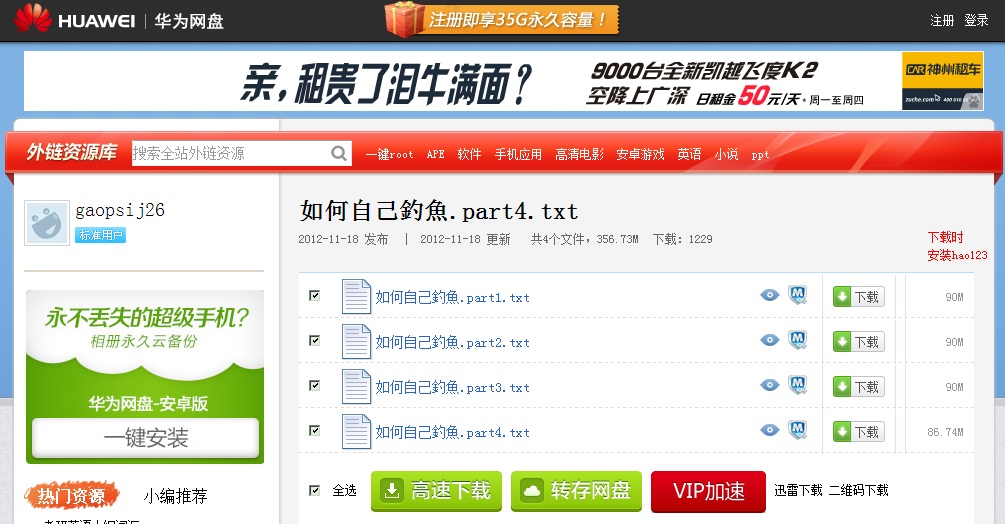Image resolution: width=1005 pixels, height=524 pixels.
Task: Click the shield M icon for part1.txt
Action: coord(797,295)
